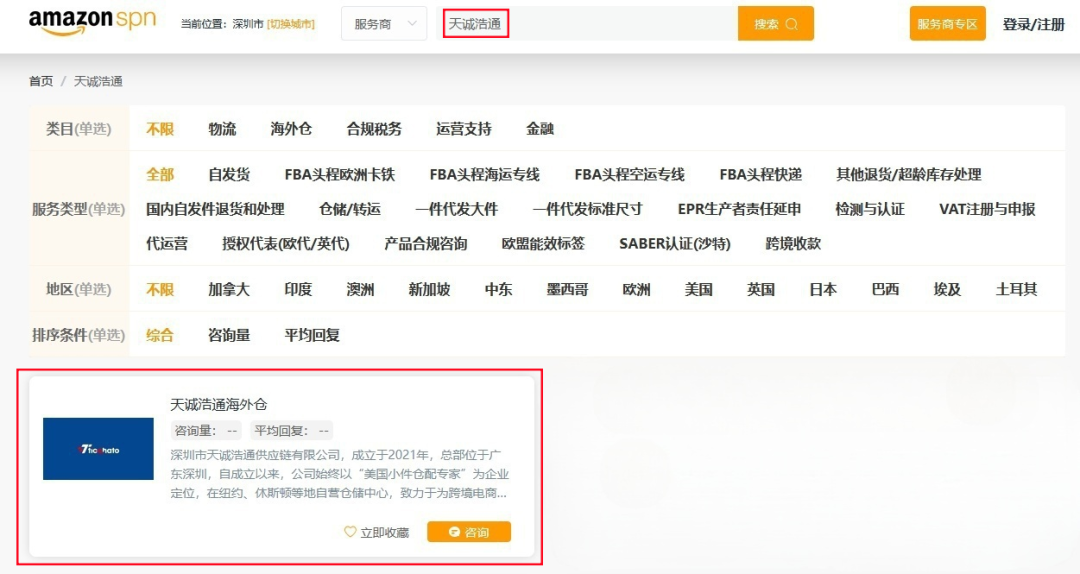This screenshot has width=1080, height=574.
Task: Click 登录/注册 to sign in
Action: (1033, 24)
